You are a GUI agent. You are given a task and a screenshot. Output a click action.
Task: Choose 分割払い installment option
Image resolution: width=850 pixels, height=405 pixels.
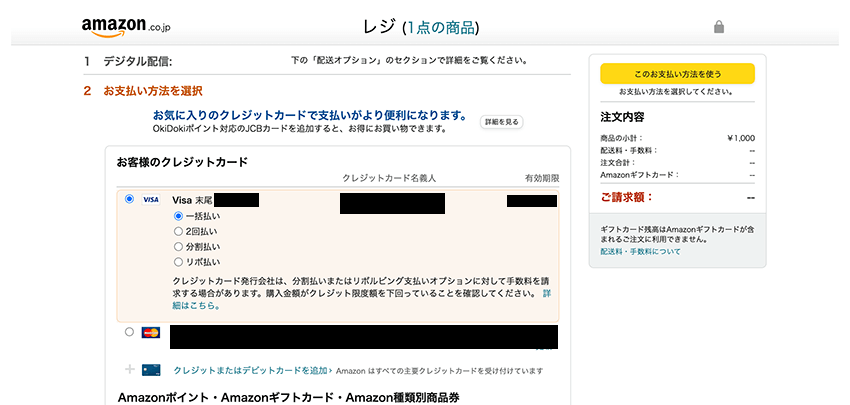[178, 247]
